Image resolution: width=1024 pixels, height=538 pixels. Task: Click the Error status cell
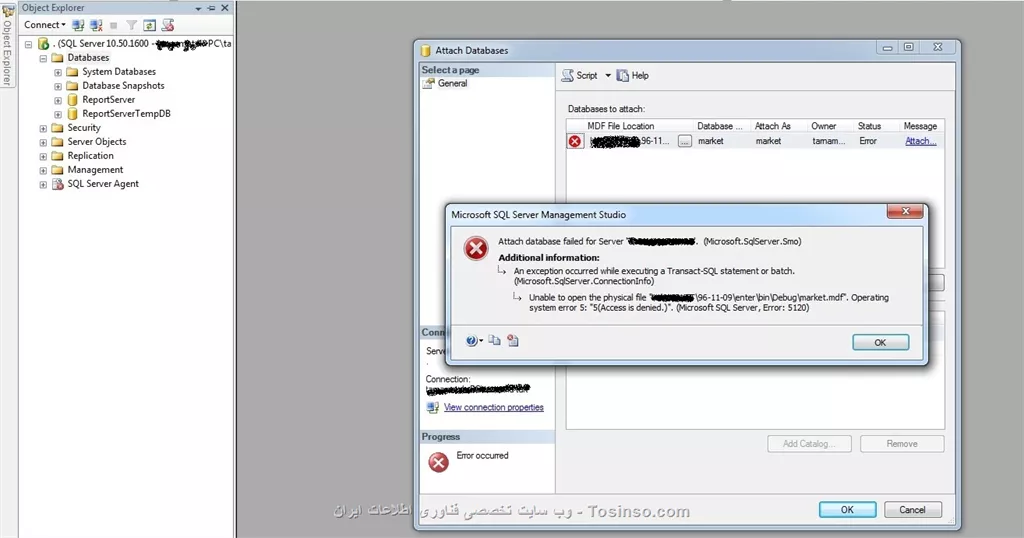pyautogui.click(x=868, y=141)
